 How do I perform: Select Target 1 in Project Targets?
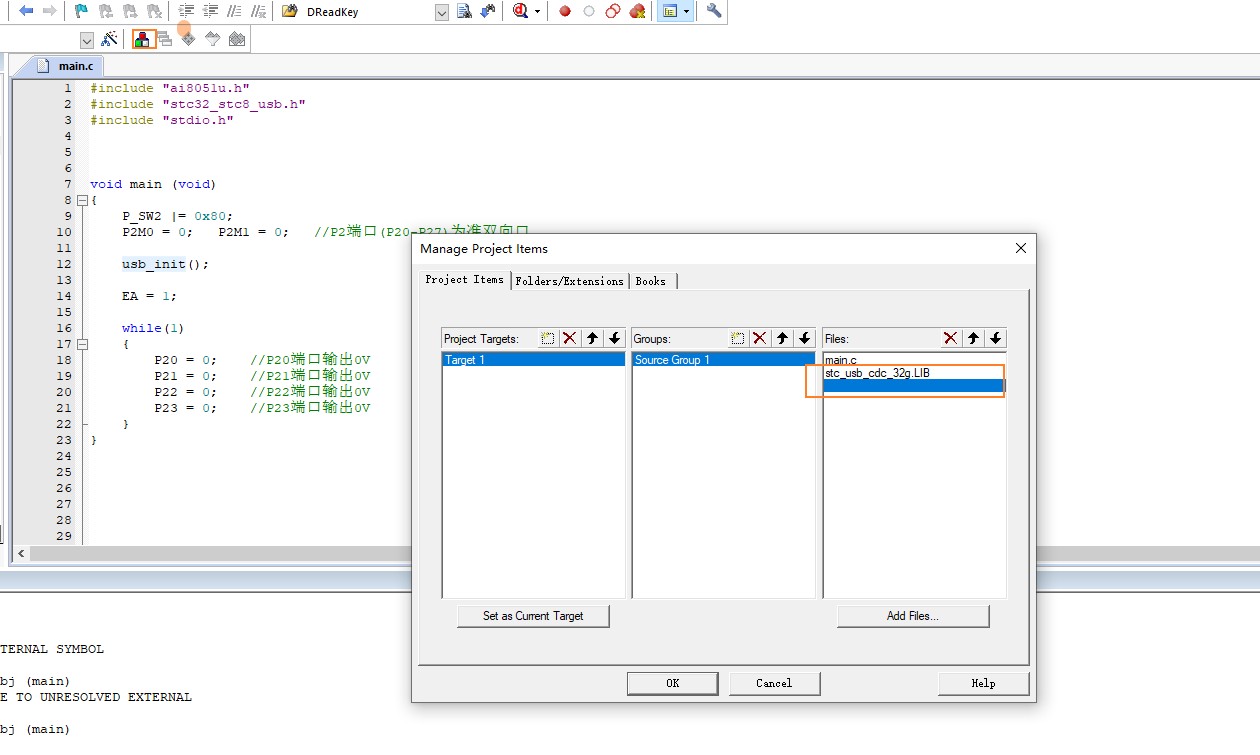click(533, 360)
